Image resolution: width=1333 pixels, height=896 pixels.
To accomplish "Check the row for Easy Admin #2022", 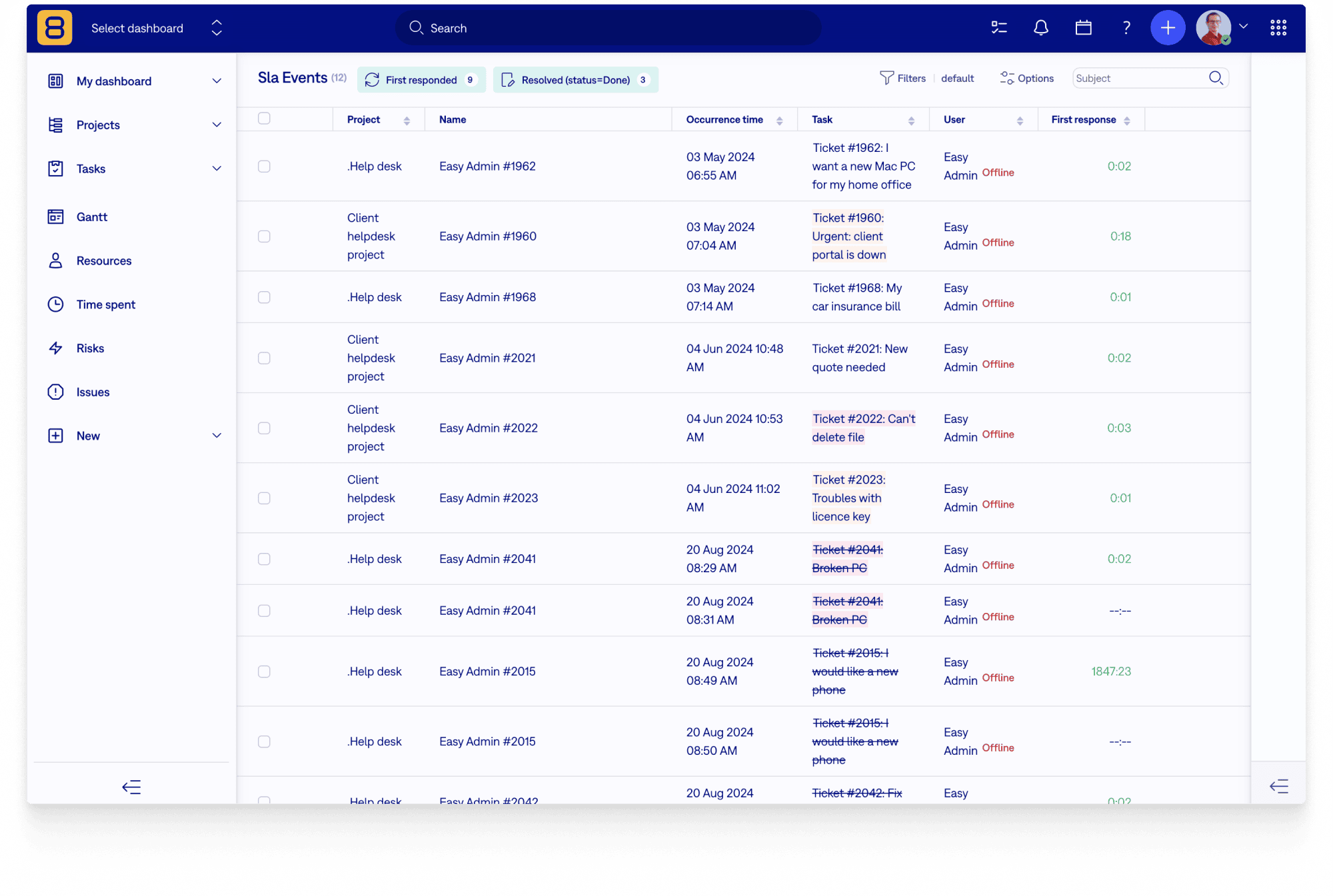I will click(x=264, y=428).
